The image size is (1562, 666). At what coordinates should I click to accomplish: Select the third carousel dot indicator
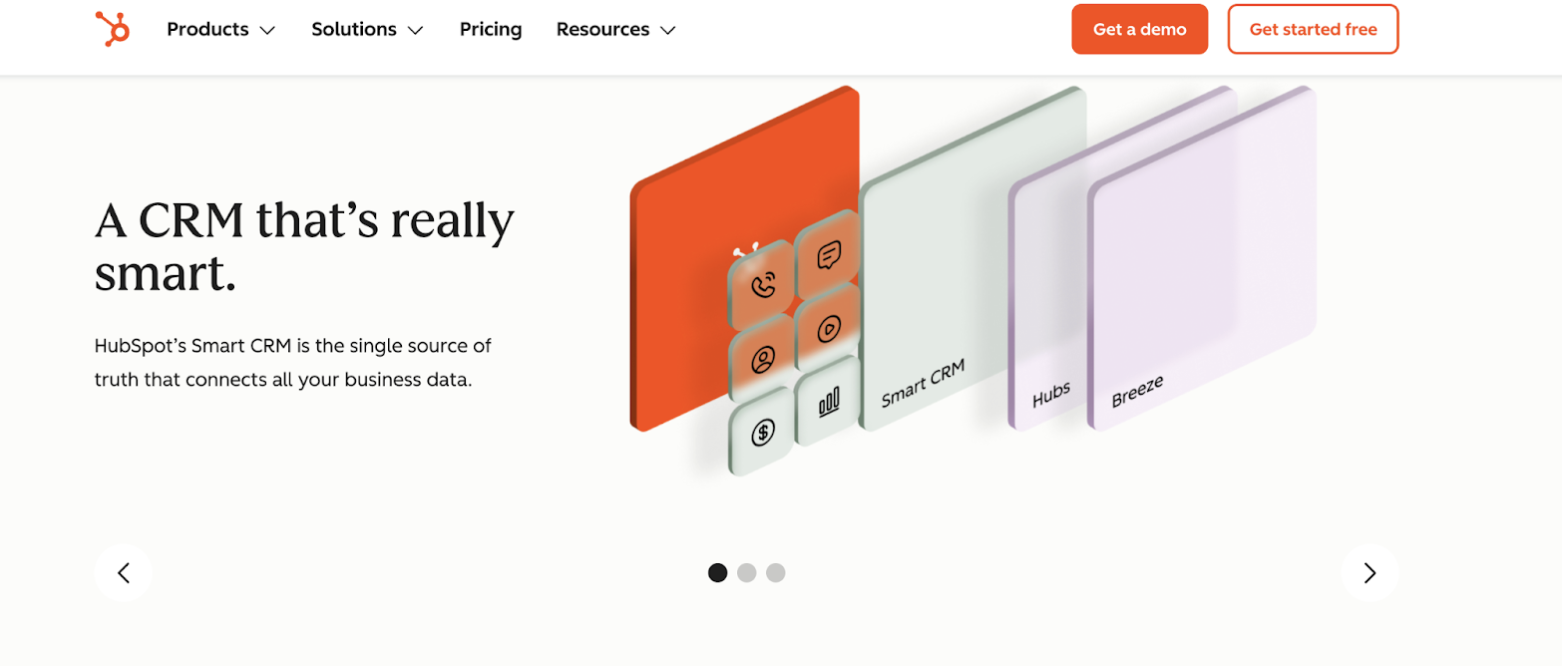(775, 572)
